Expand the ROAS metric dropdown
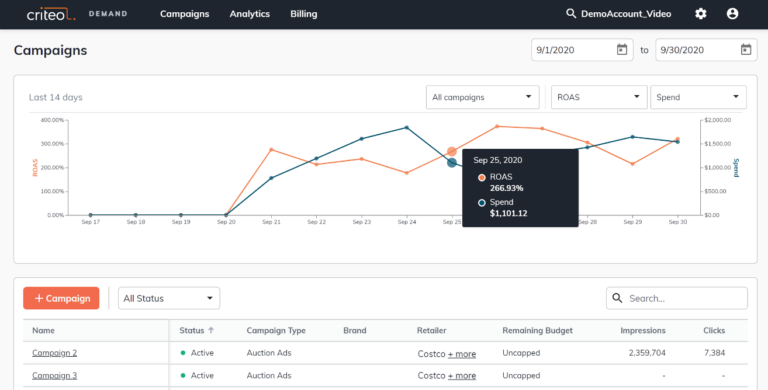The height and width of the screenshot is (390, 768). [x=599, y=97]
